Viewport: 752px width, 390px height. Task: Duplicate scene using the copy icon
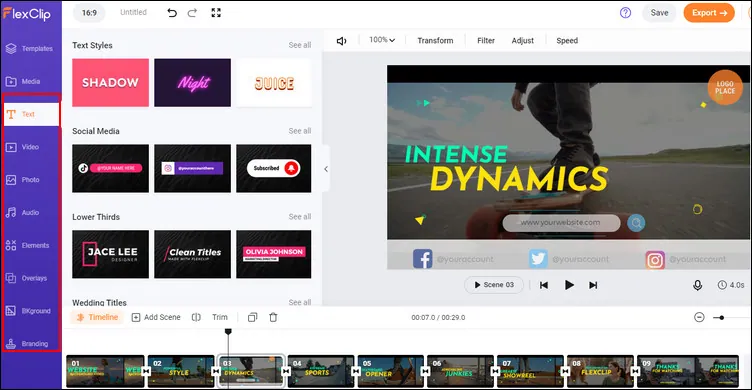[252, 317]
